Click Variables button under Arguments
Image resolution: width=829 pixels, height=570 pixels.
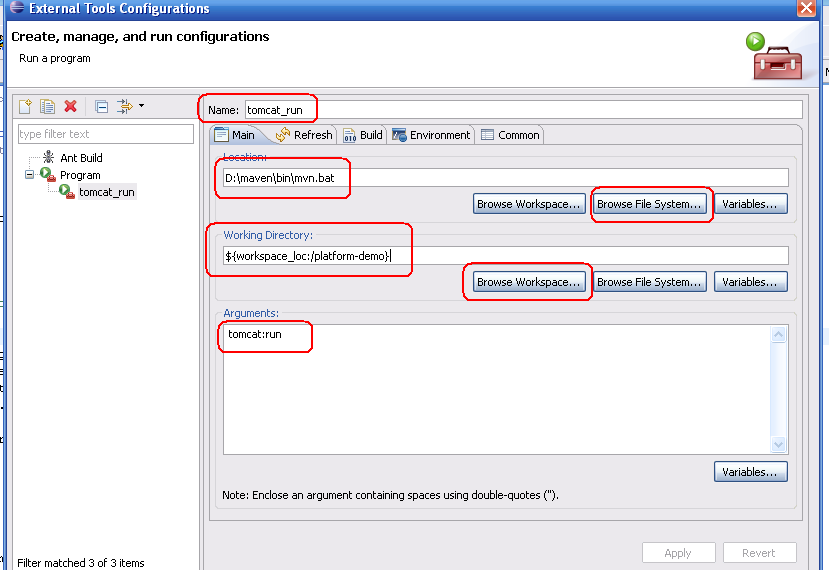click(750, 472)
